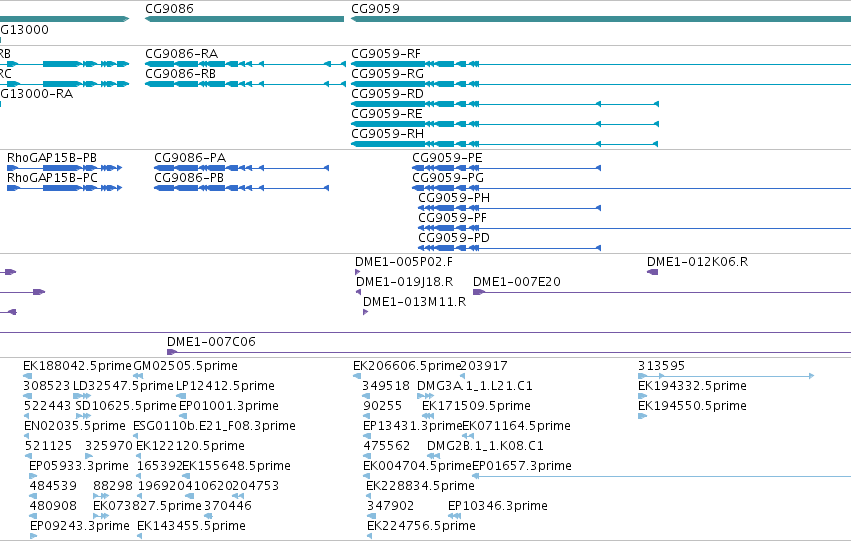Screen dimensions: 851x541
Task: Click the DME1-013M11.R feature label
Action: (x=415, y=302)
